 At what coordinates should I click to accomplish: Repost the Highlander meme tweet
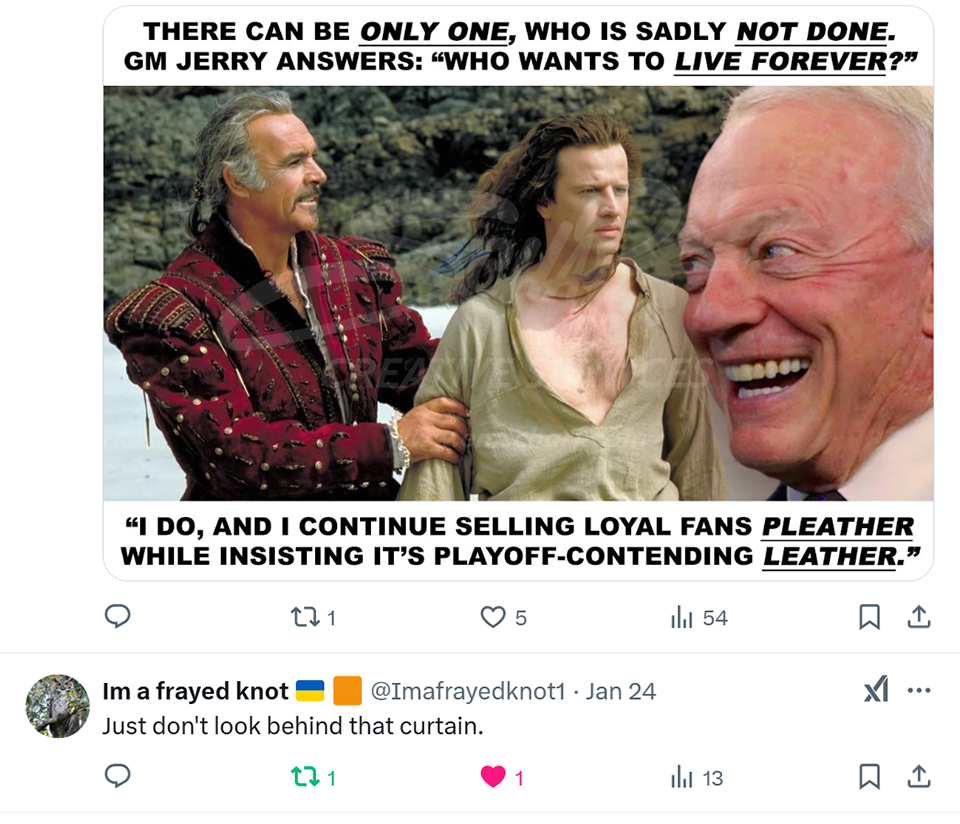[x=313, y=617]
